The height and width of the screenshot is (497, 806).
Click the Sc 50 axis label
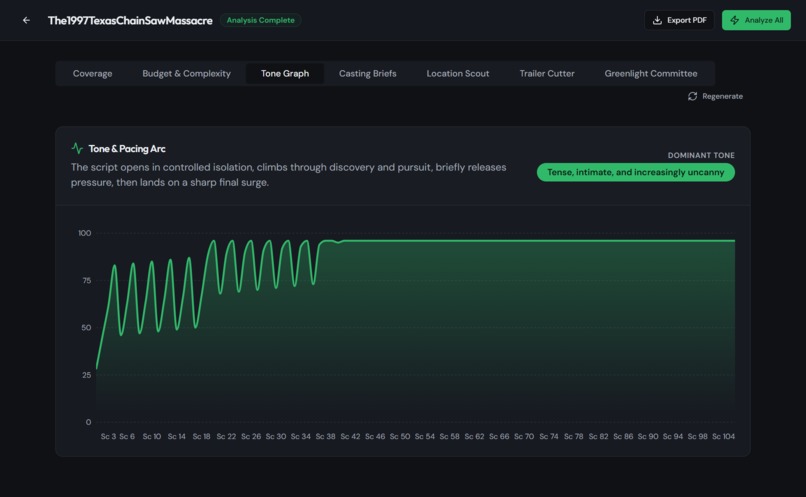(400, 436)
